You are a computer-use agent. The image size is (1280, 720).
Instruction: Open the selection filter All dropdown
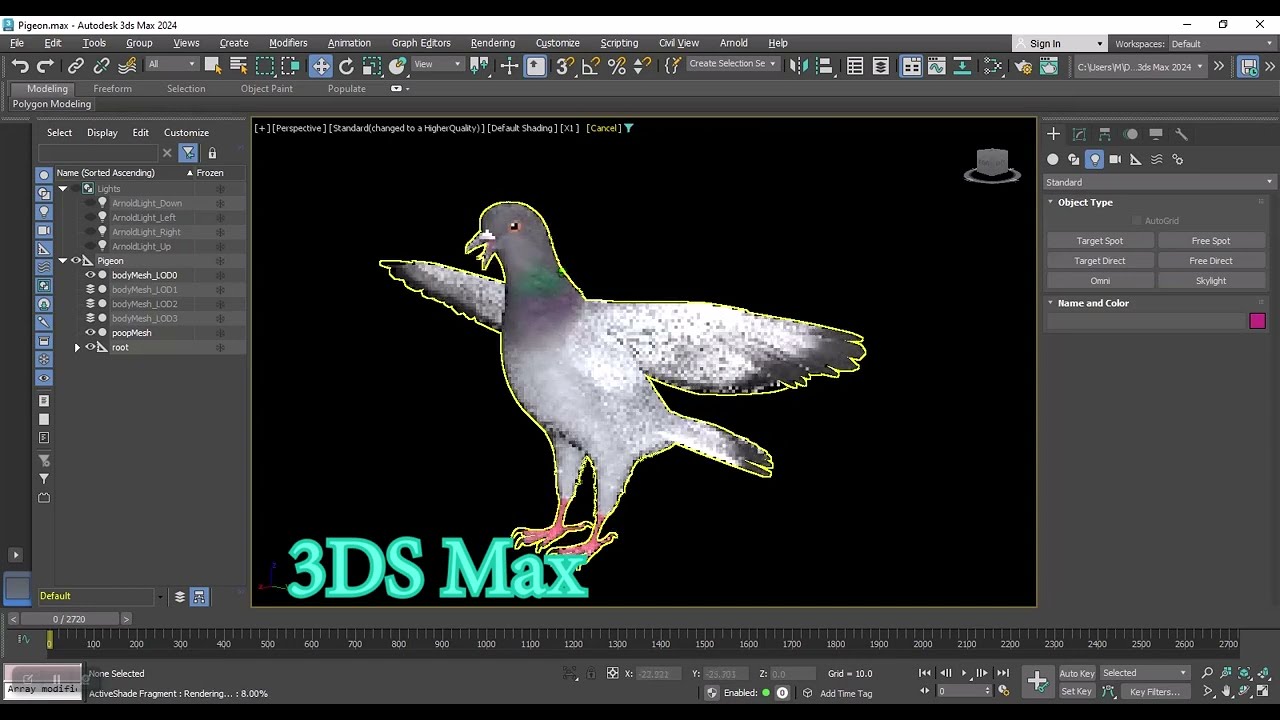tap(172, 65)
